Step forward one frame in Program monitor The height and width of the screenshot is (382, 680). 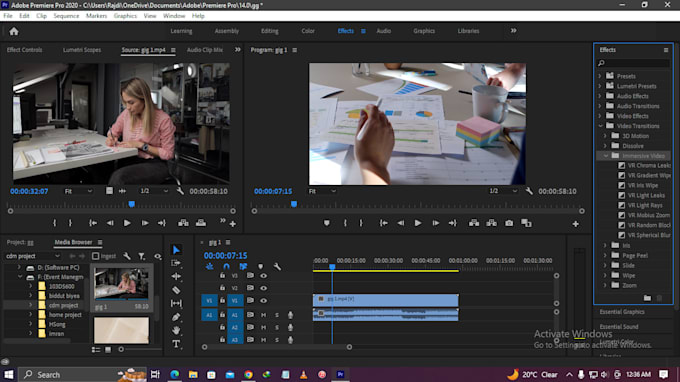435,223
